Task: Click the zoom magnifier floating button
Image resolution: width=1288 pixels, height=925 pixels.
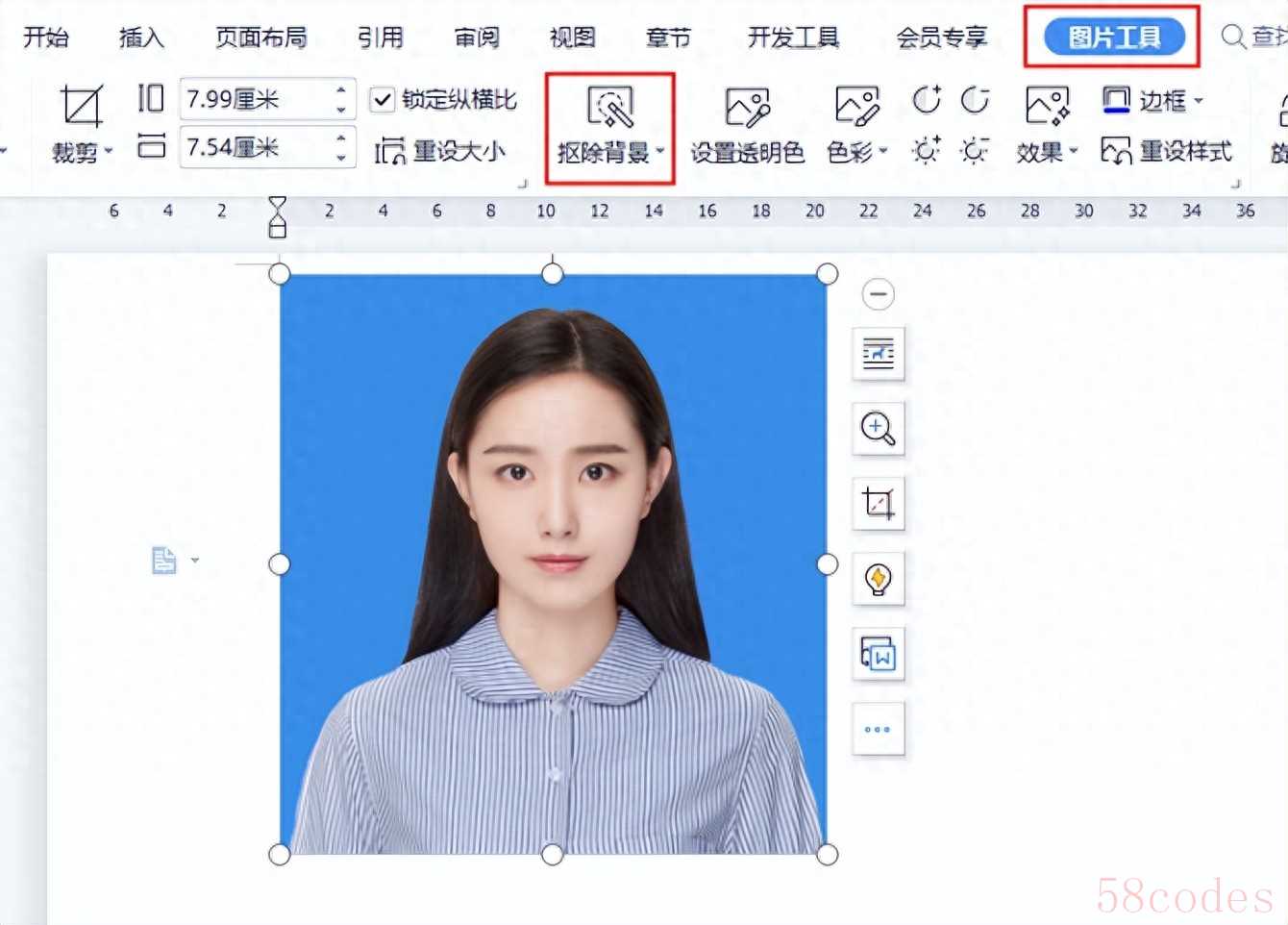Action: pos(878,428)
